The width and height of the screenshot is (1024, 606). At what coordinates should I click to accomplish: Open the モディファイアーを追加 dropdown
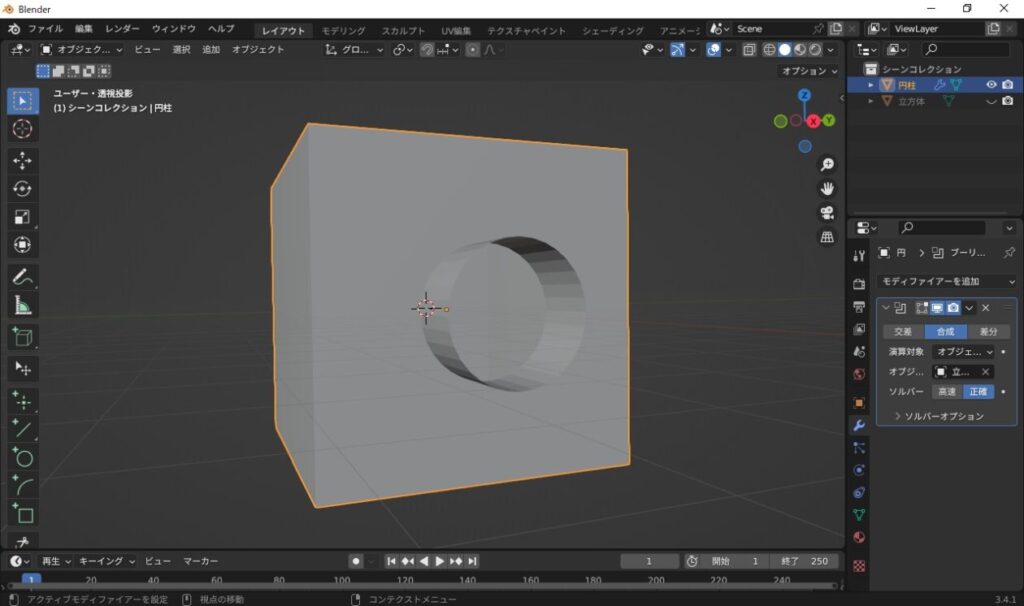(946, 282)
